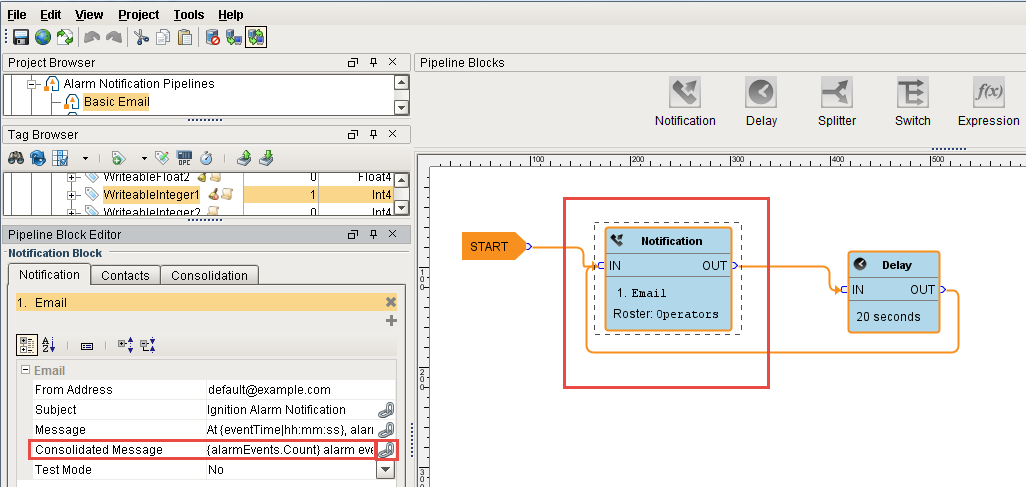Screen dimensions: 1026x487
Task: Click the binoculars icon in Tag Browser
Action: coord(16,158)
